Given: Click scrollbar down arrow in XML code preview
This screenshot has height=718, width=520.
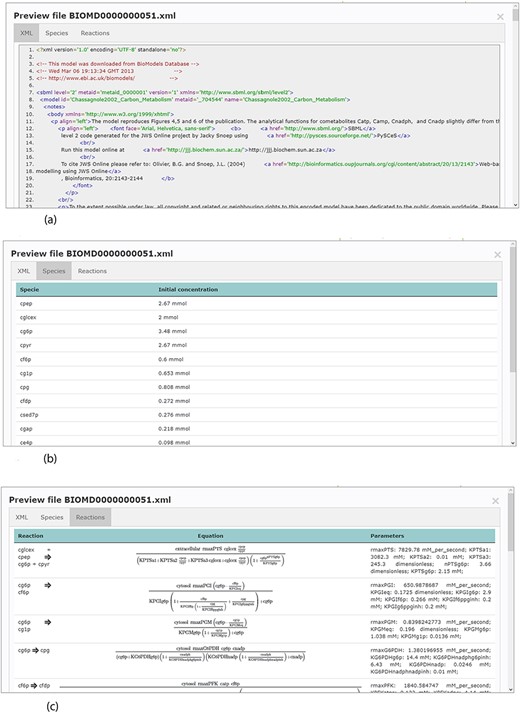Looking at the screenshot, I should tap(516, 205).
